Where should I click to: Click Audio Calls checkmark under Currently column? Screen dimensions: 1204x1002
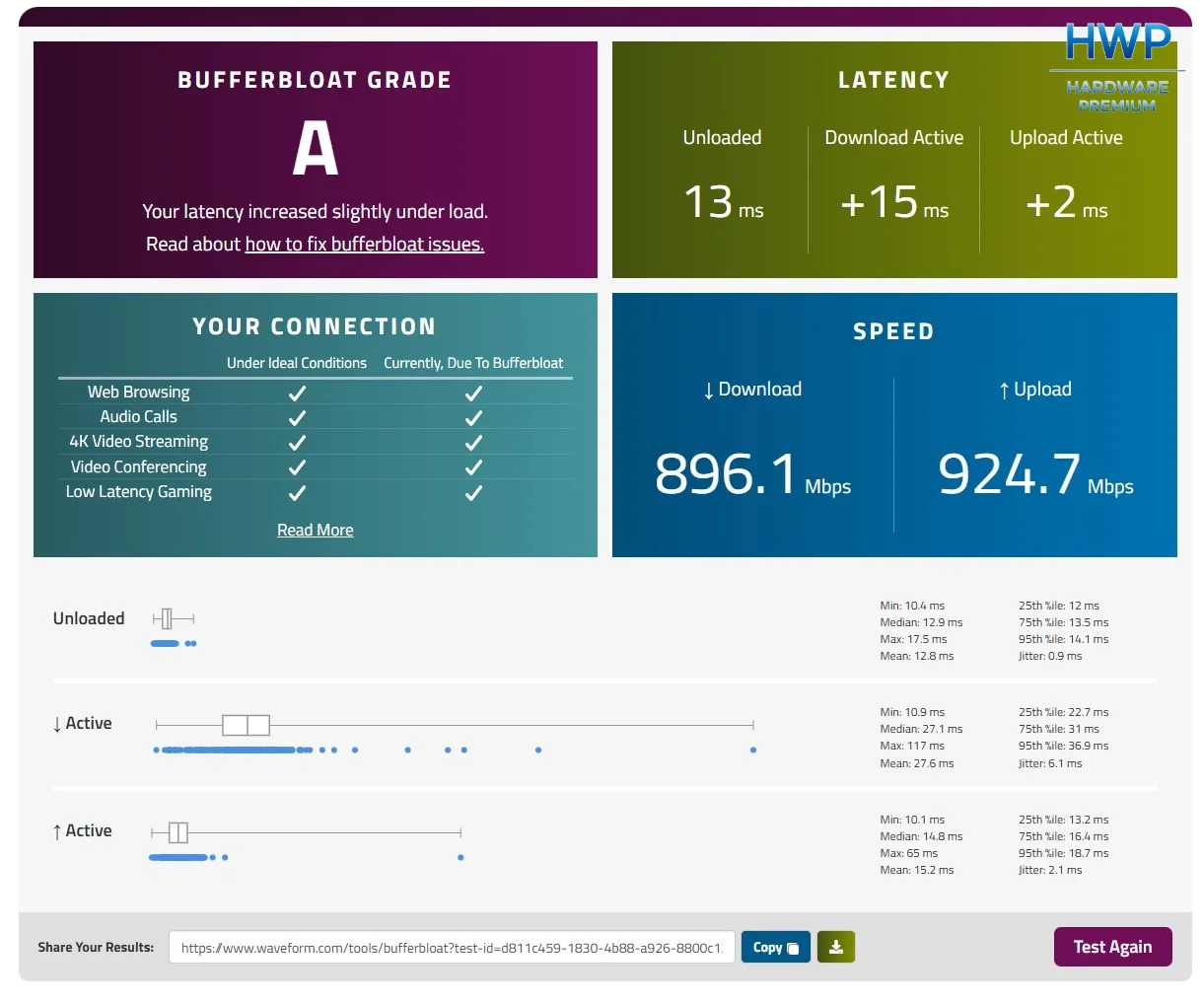click(473, 417)
